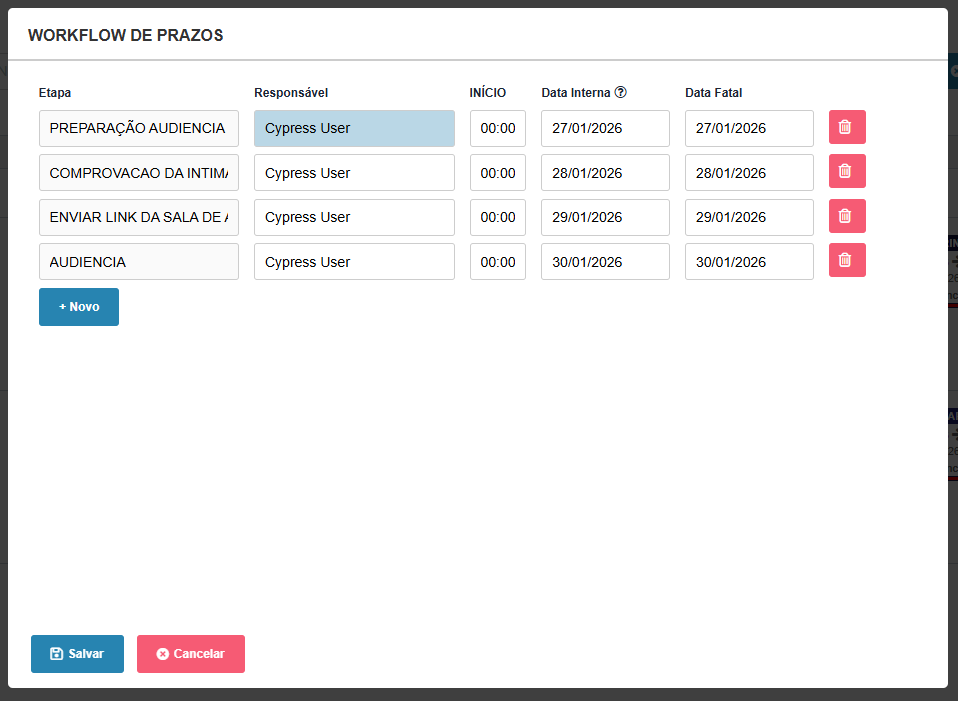Open Responsável dropdown for COMPROVACAO DA INTIMA row
958x701 pixels.
[354, 173]
